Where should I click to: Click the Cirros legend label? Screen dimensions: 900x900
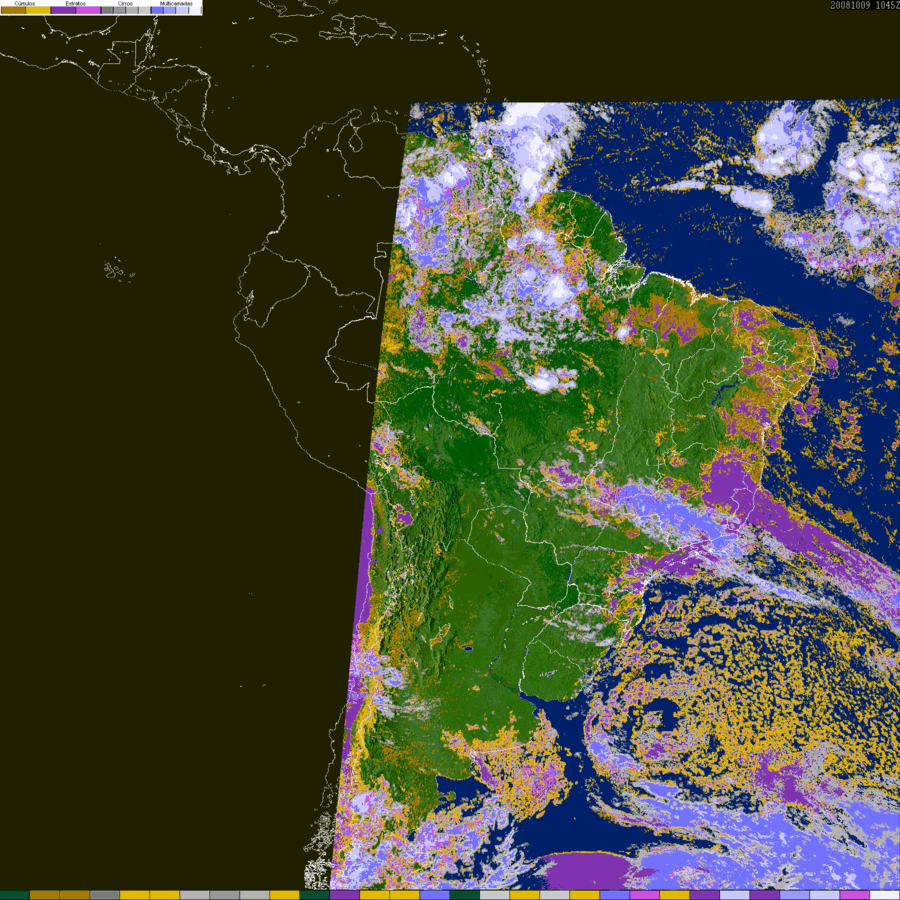(125, 3)
